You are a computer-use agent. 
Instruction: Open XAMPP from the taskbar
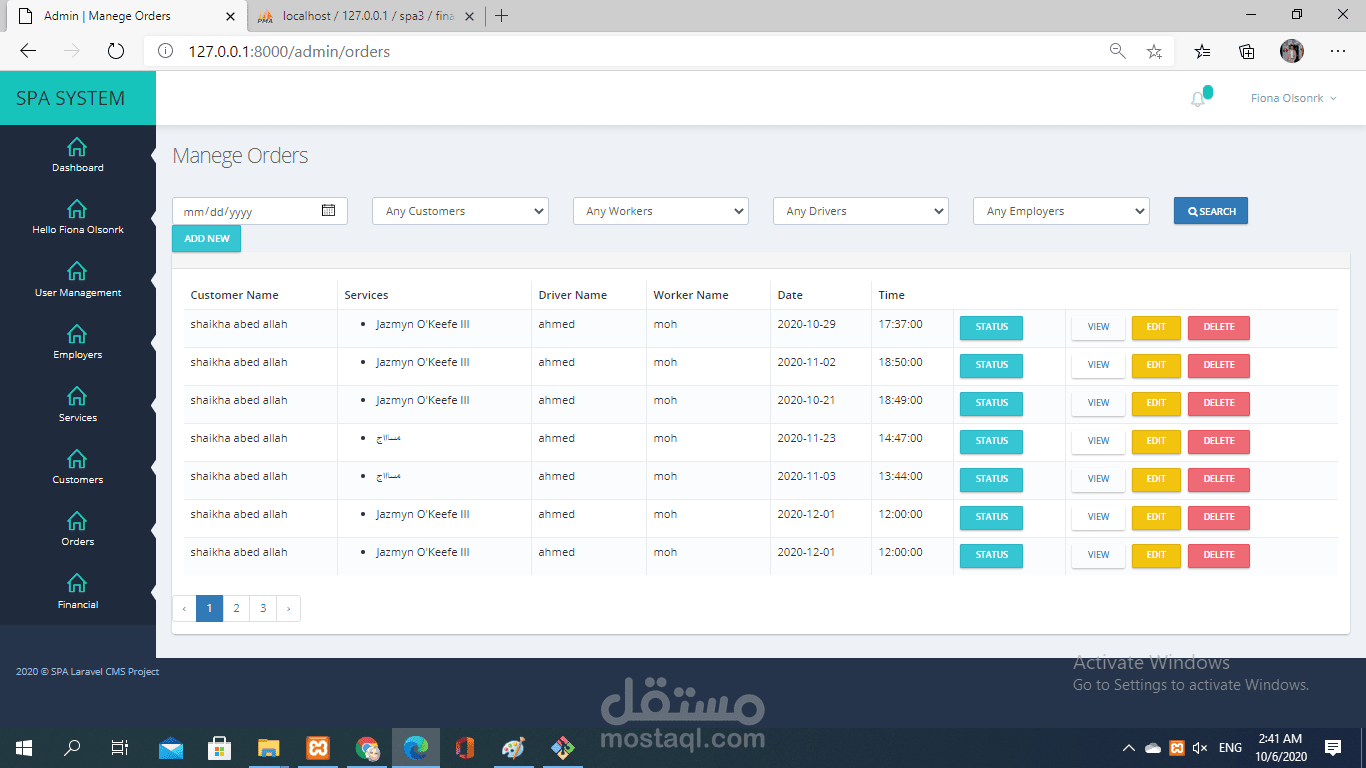[x=318, y=747]
